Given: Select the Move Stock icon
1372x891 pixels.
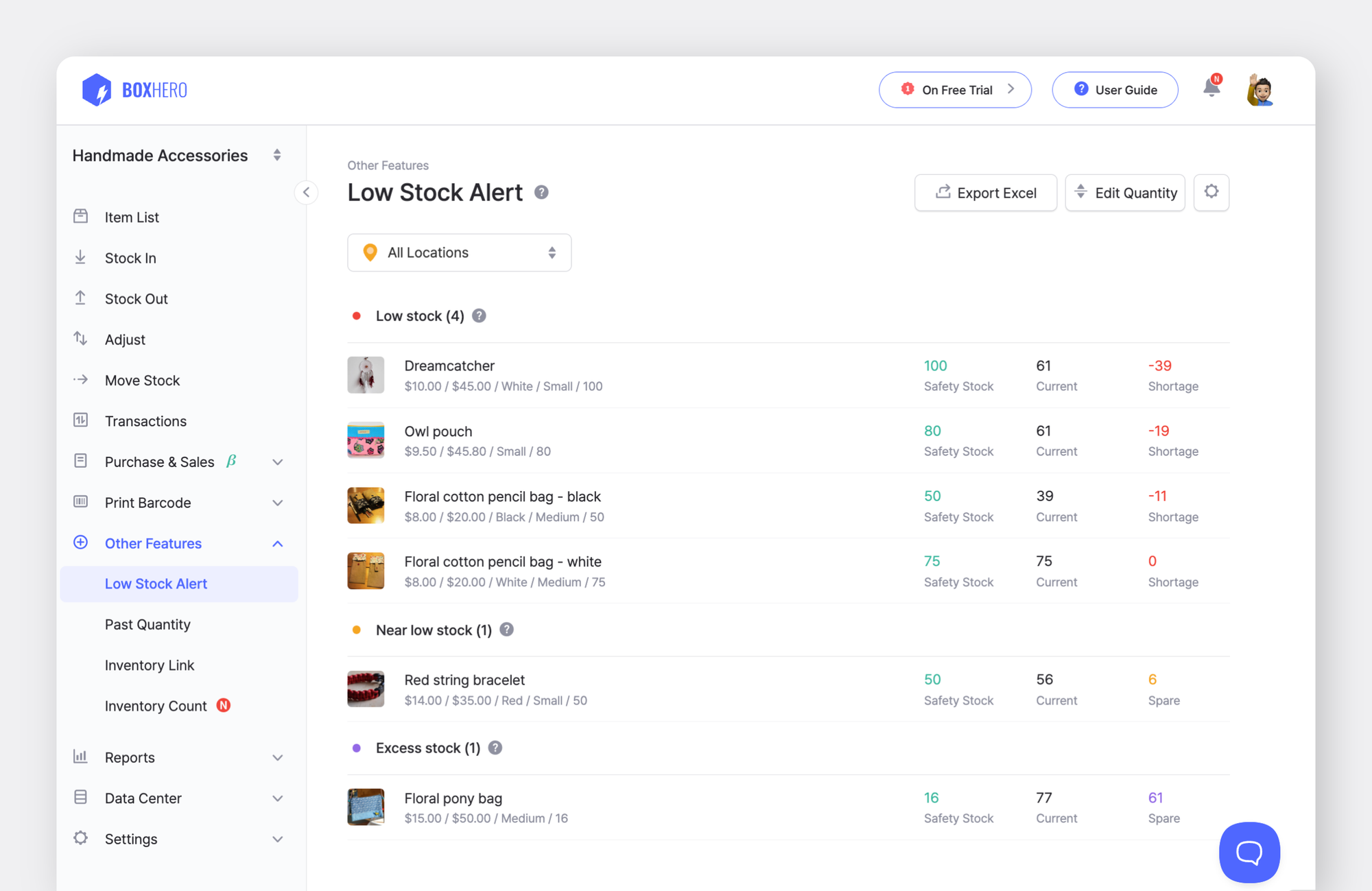Looking at the screenshot, I should click(80, 379).
